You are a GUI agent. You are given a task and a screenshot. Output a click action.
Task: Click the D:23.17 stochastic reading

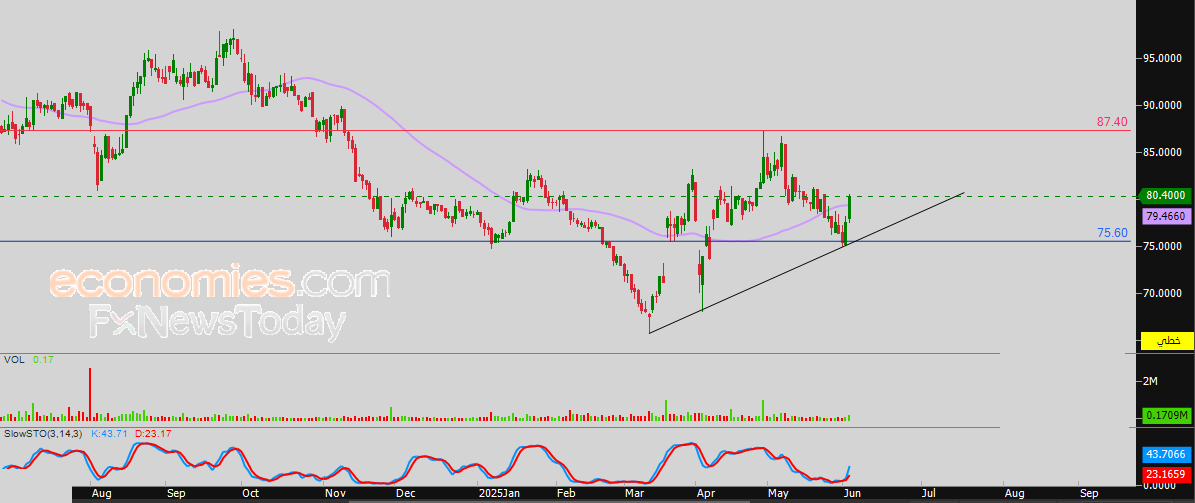point(153,434)
